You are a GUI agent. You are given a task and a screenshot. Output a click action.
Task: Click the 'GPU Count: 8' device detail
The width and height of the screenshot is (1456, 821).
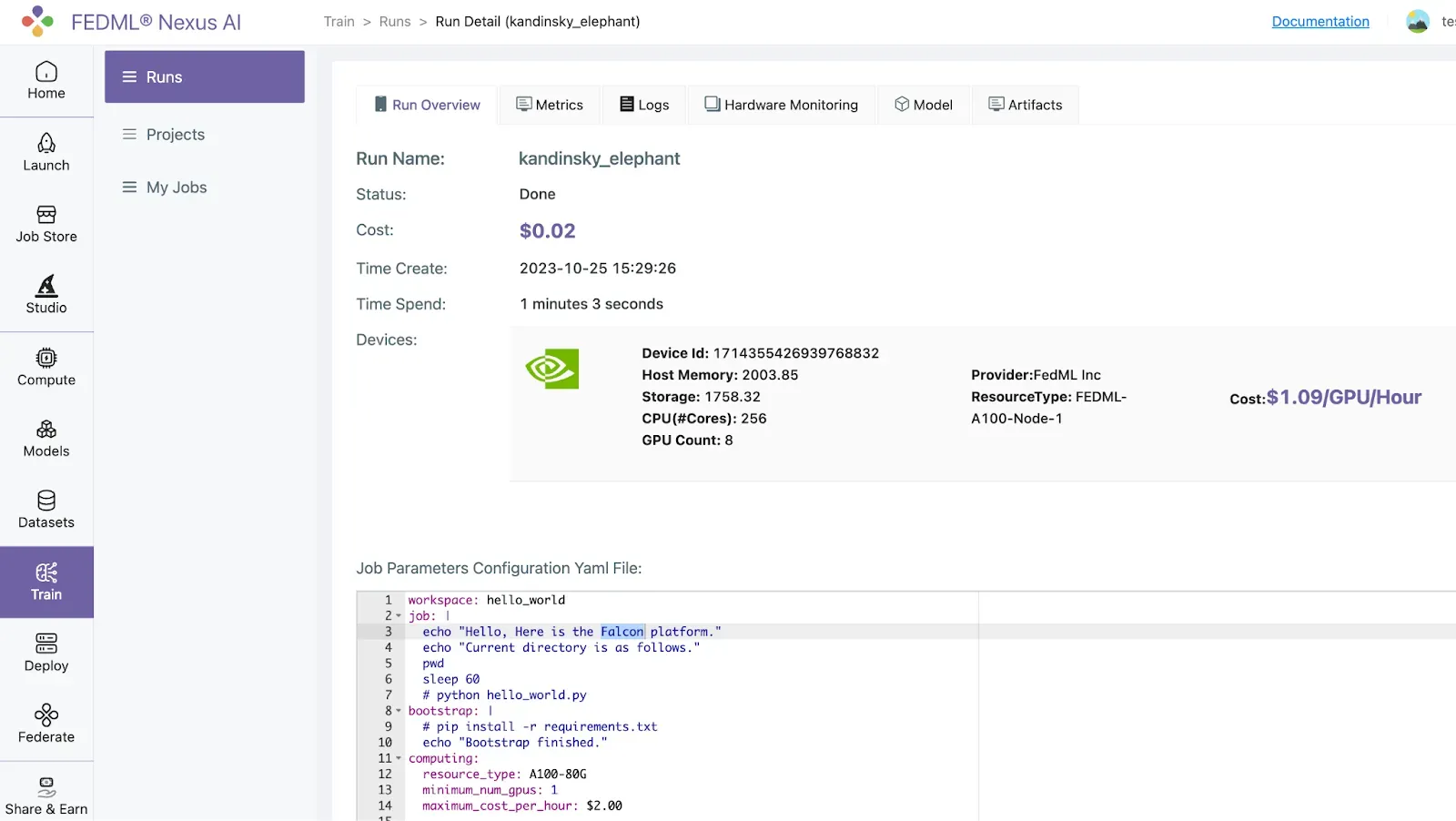coord(688,441)
